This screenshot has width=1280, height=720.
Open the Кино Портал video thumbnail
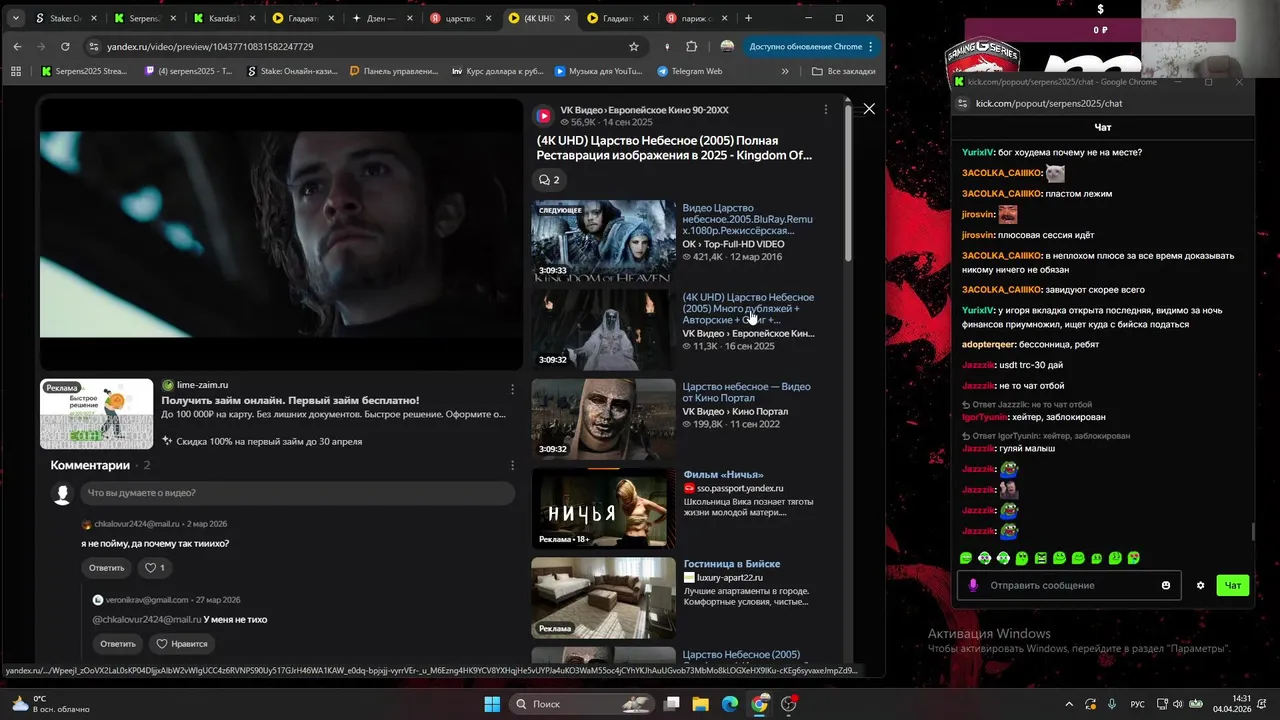click(x=603, y=419)
